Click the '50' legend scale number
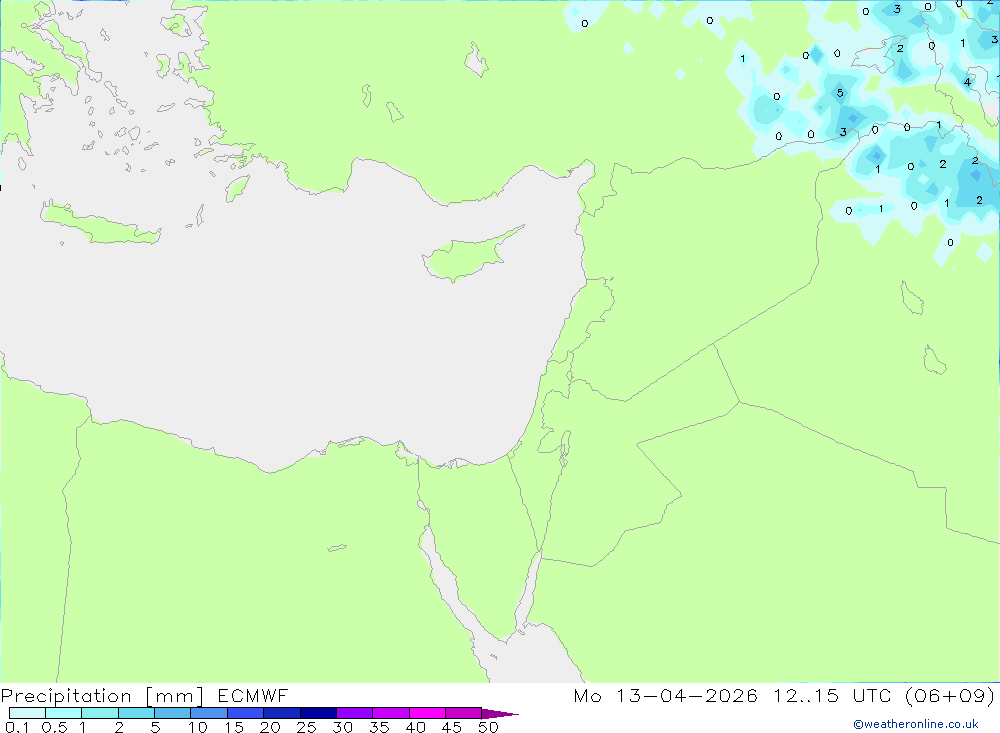 point(488,727)
